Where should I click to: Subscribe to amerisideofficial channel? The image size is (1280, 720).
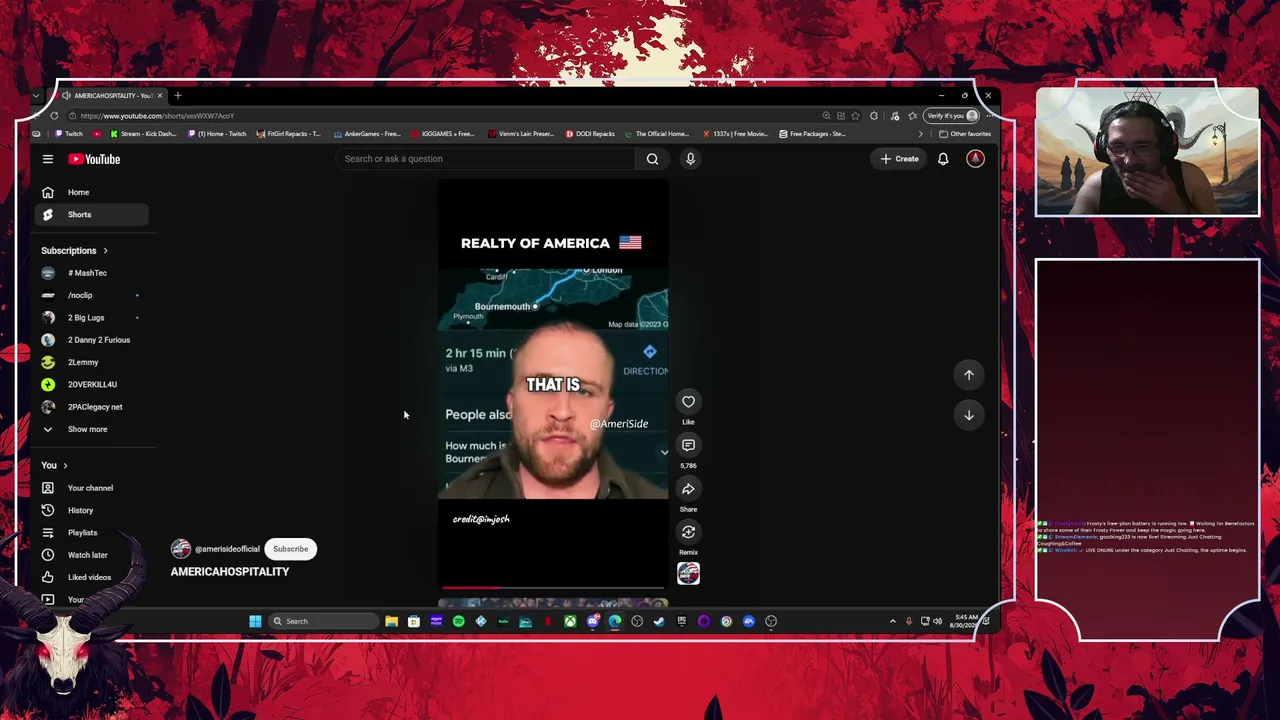[290, 549]
